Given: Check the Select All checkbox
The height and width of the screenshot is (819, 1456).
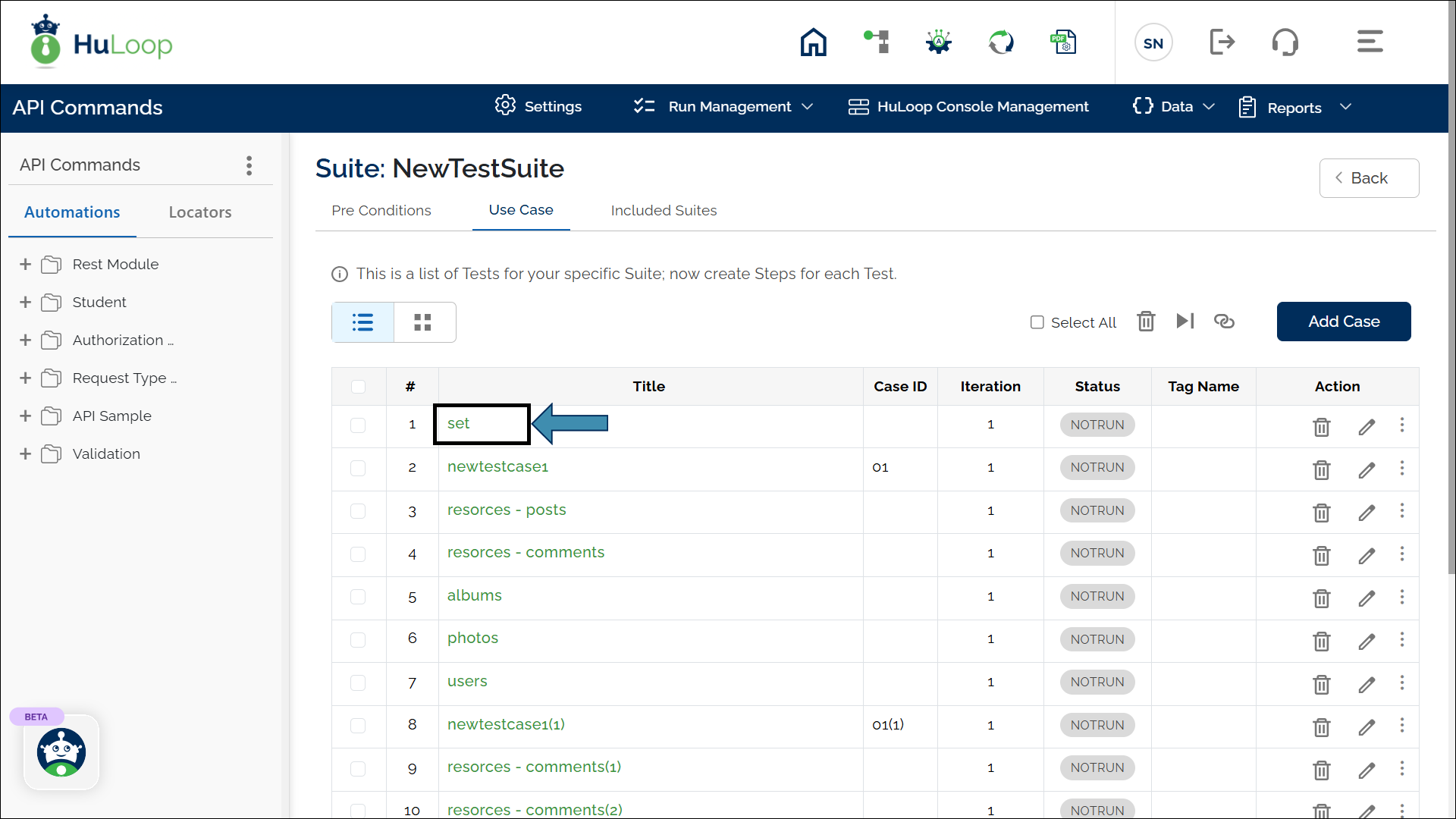Looking at the screenshot, I should (1037, 322).
